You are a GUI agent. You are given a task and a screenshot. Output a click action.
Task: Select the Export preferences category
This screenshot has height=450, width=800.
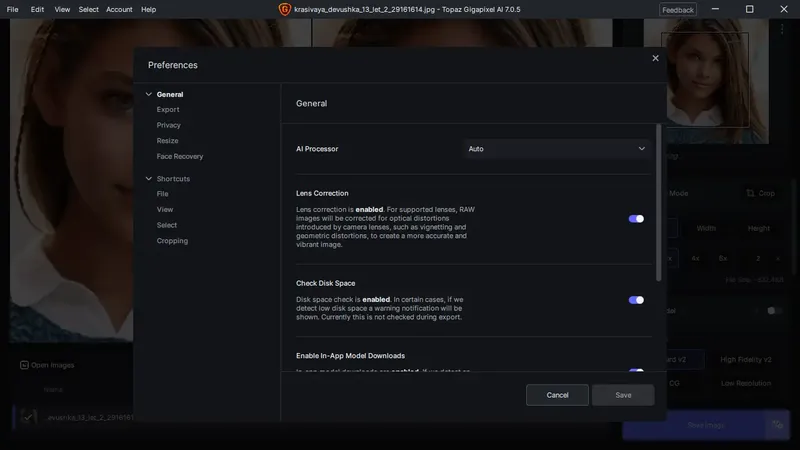pos(168,110)
